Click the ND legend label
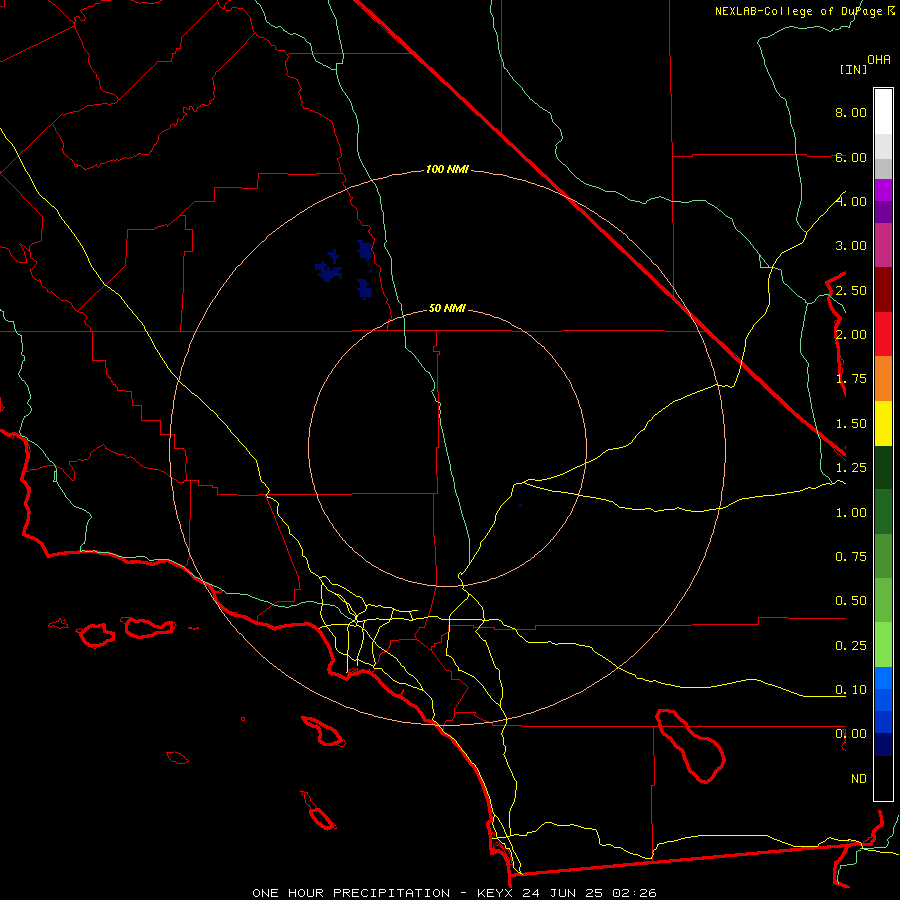This screenshot has height=900, width=900. [x=859, y=779]
